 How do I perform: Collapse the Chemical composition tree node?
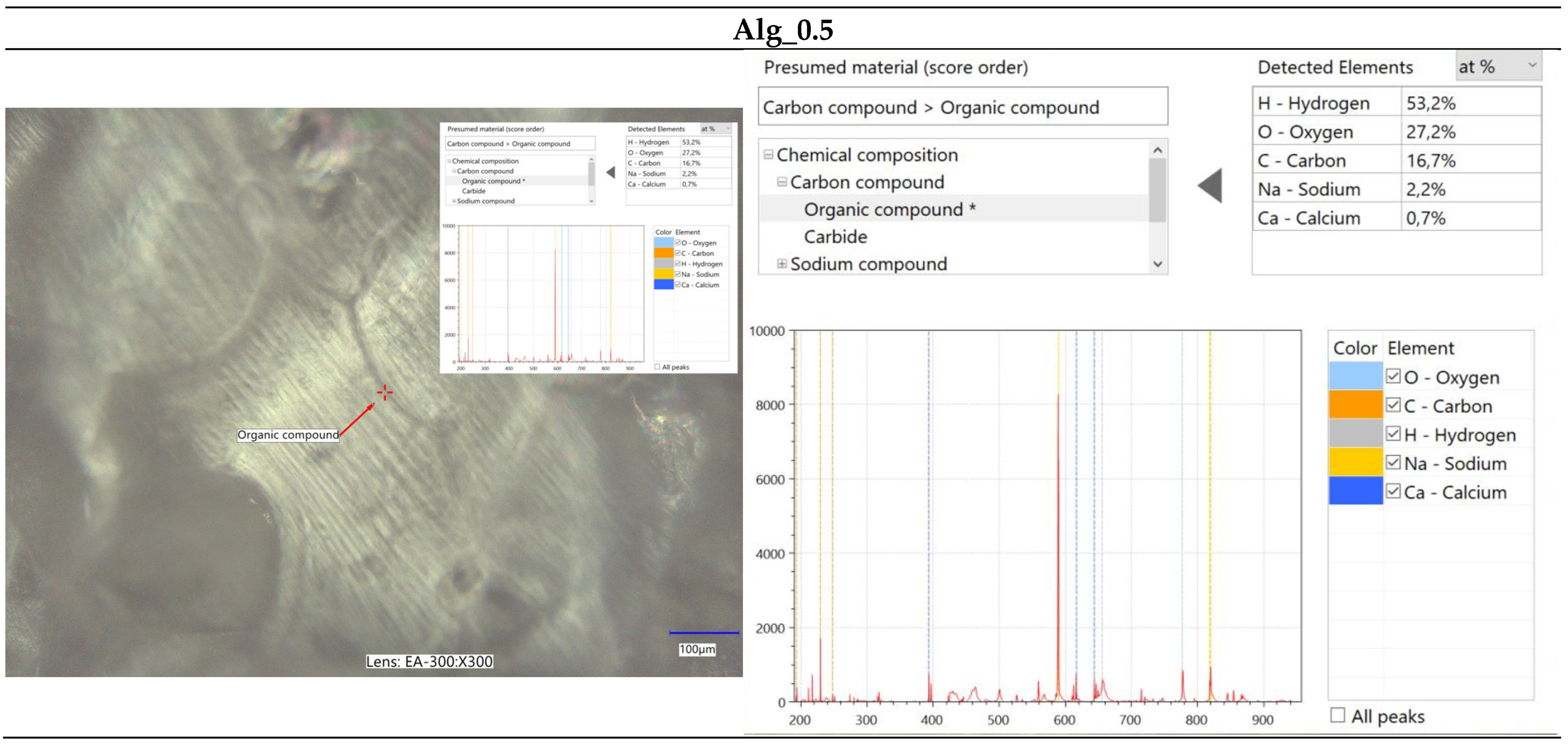point(768,155)
